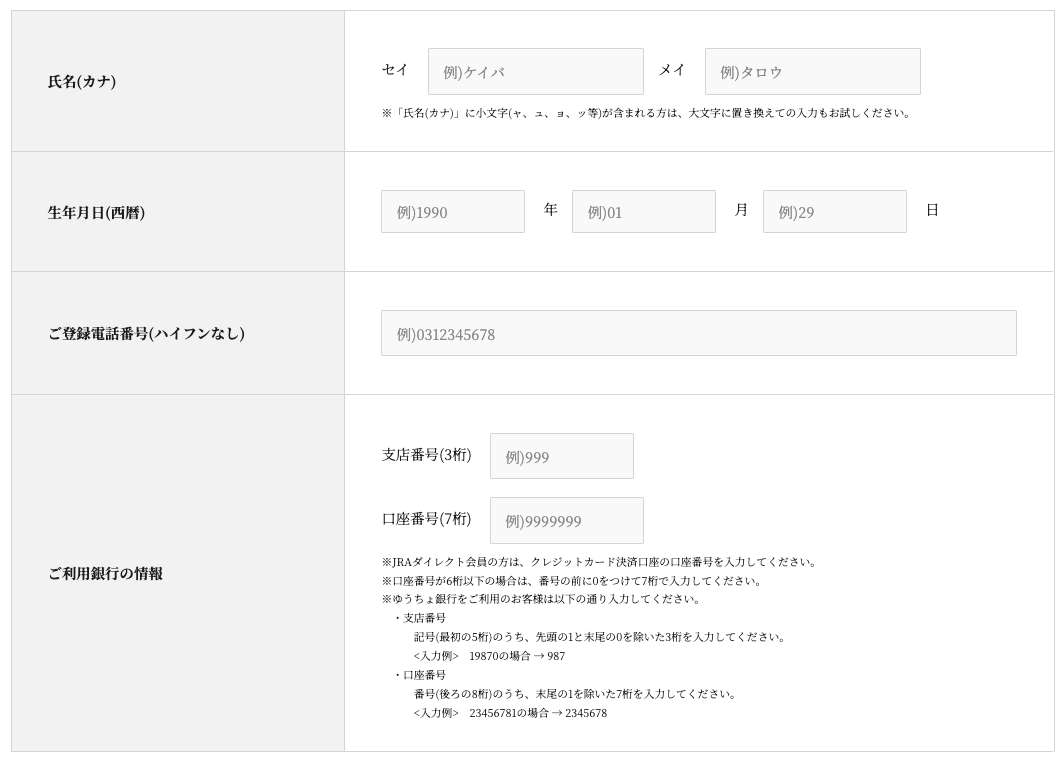Image resolution: width=1064 pixels, height=760 pixels.
Task: Click the セイ katakana surname input field
Action: [535, 72]
